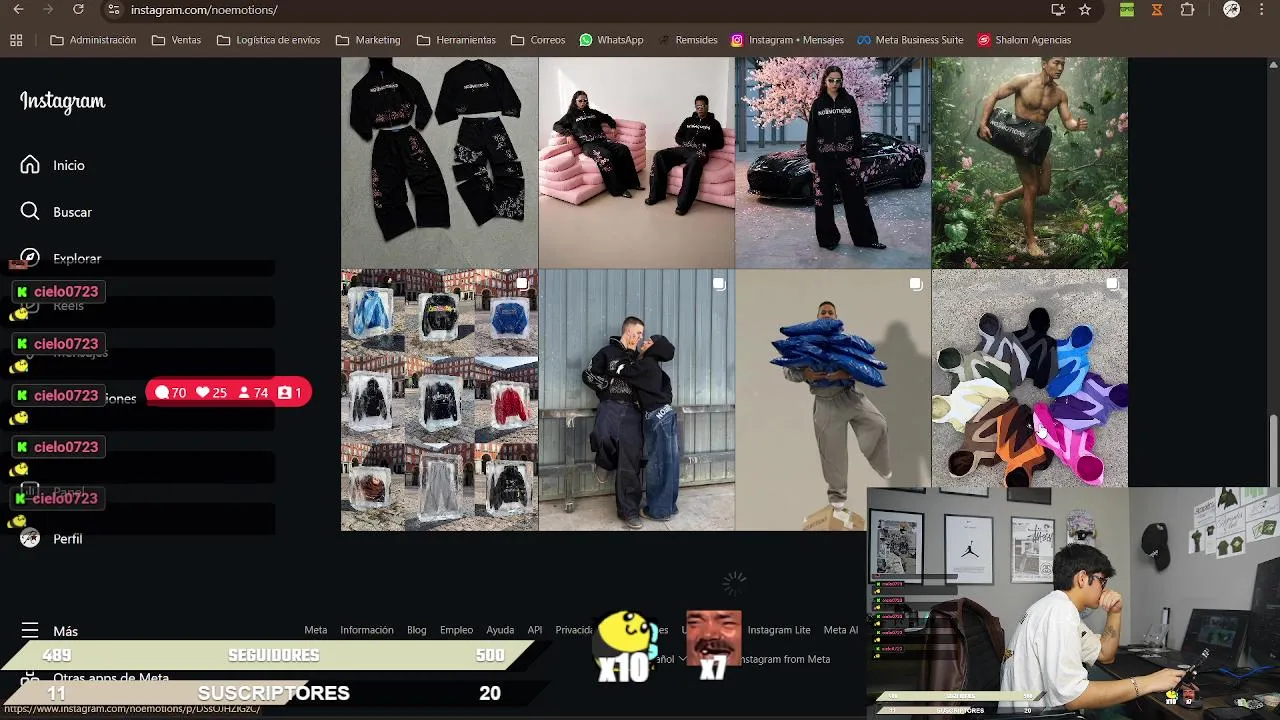Open the Ayuda footer link
The width and height of the screenshot is (1280, 720).
(500, 630)
